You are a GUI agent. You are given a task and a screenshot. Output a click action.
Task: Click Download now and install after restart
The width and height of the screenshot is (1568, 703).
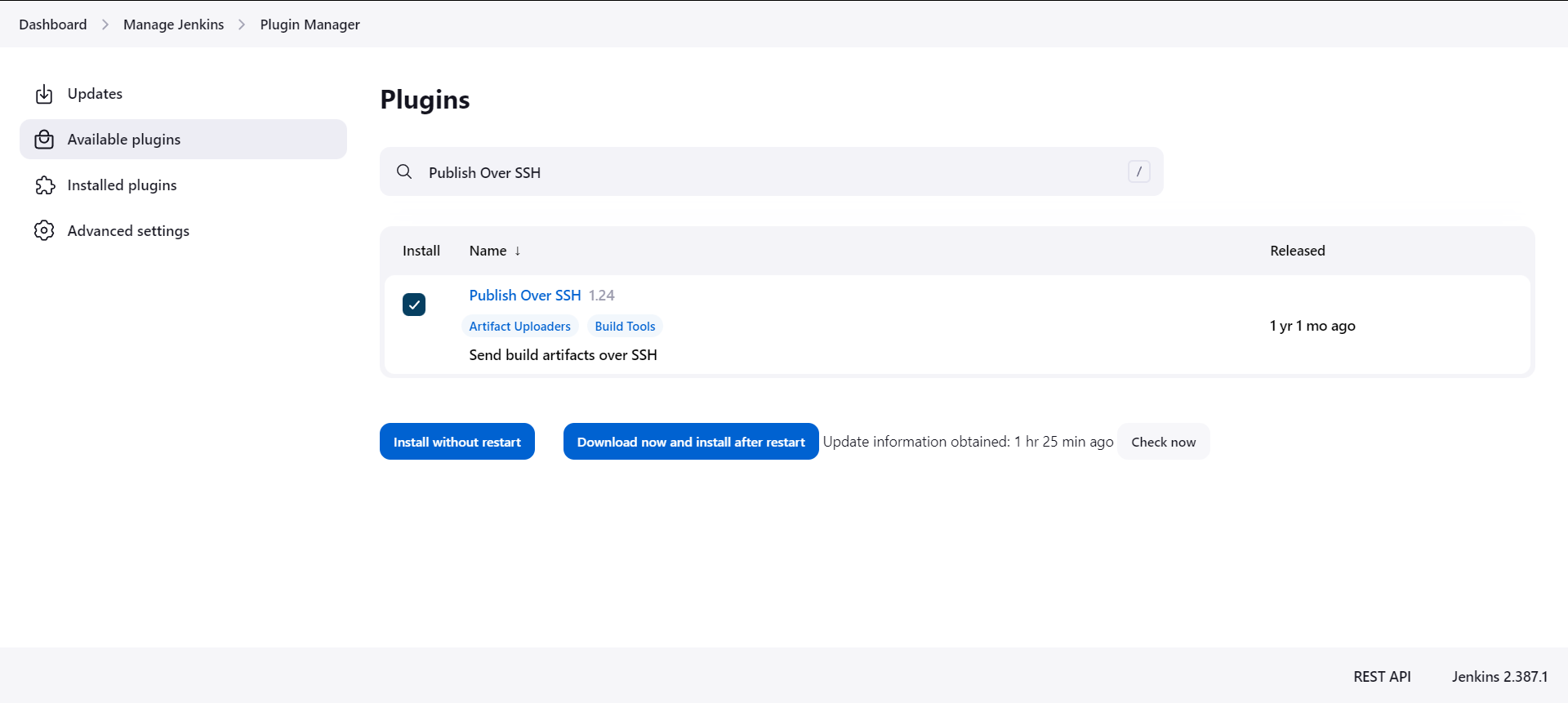(x=691, y=442)
